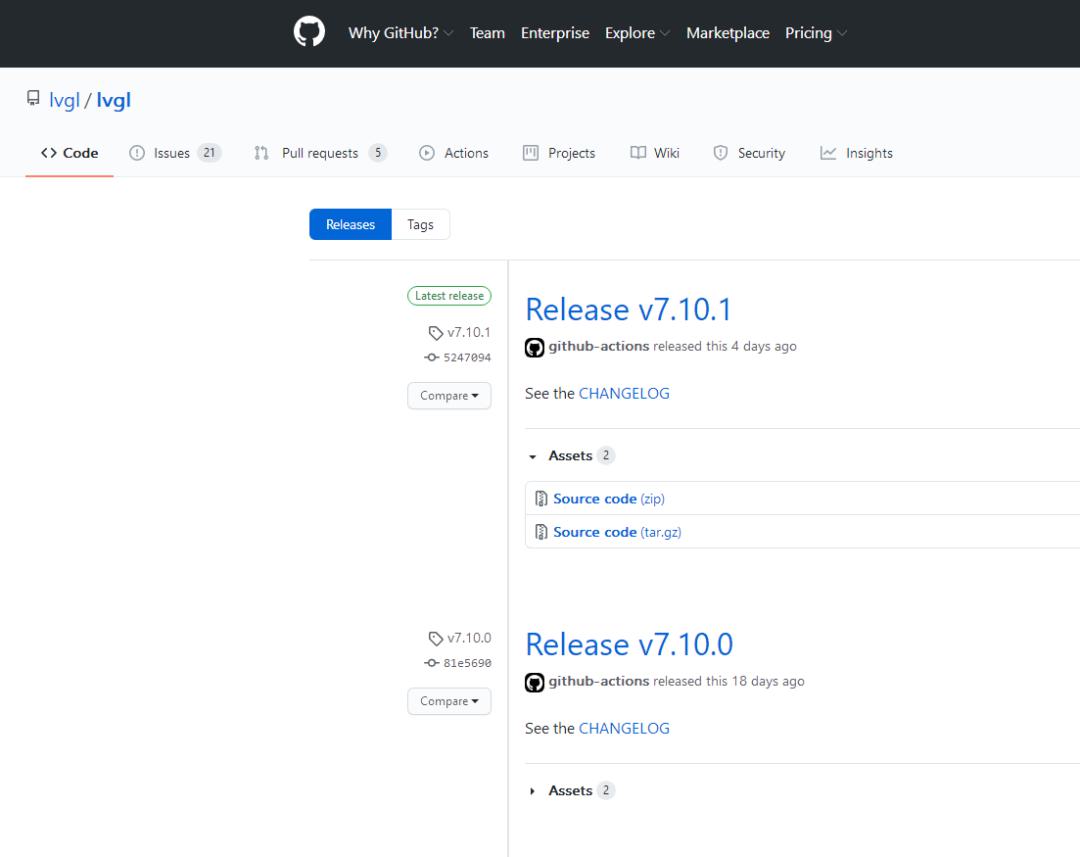Image resolution: width=1080 pixels, height=857 pixels.
Task: Click the tag icon next to v7.10.1
Action: click(x=435, y=333)
